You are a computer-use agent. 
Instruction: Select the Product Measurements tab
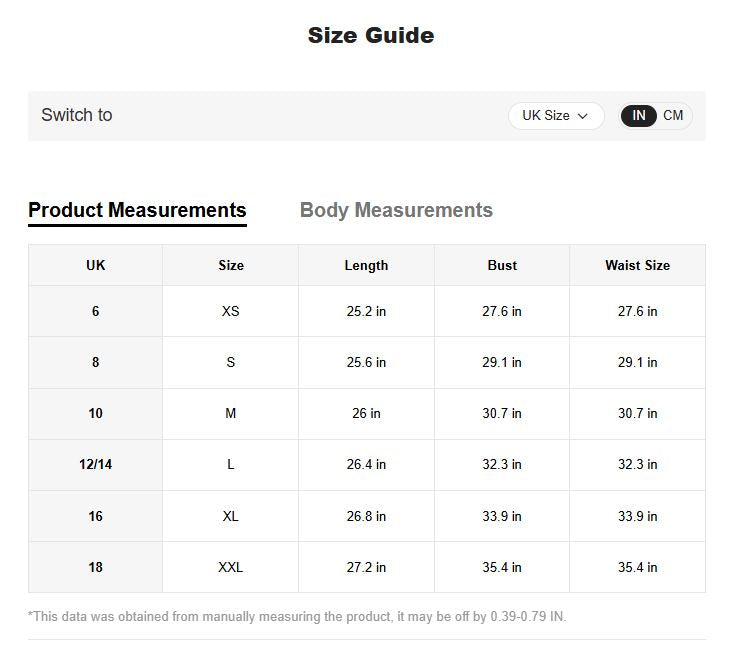pyautogui.click(x=137, y=210)
